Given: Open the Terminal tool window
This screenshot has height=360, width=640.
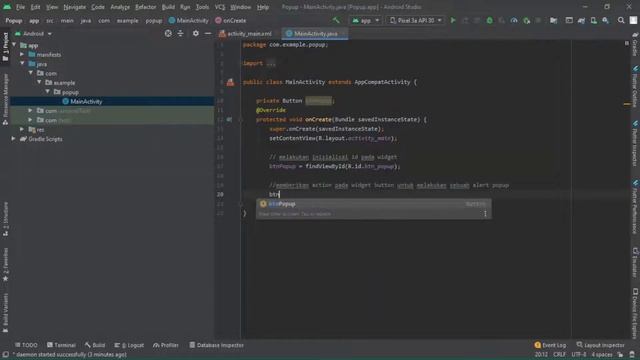Looking at the screenshot, I should tap(61, 345).
